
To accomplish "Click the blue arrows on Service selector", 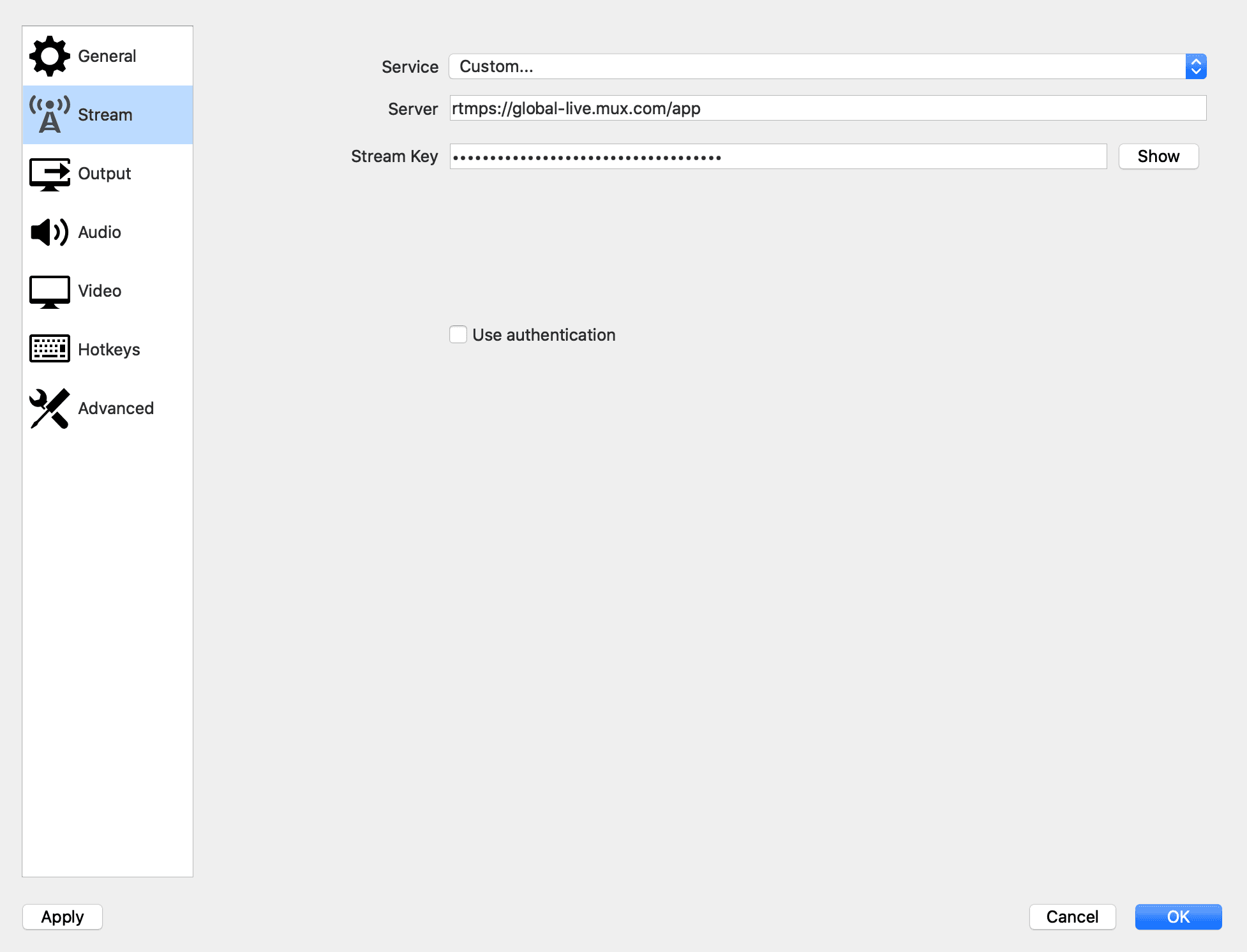I will [x=1196, y=66].
